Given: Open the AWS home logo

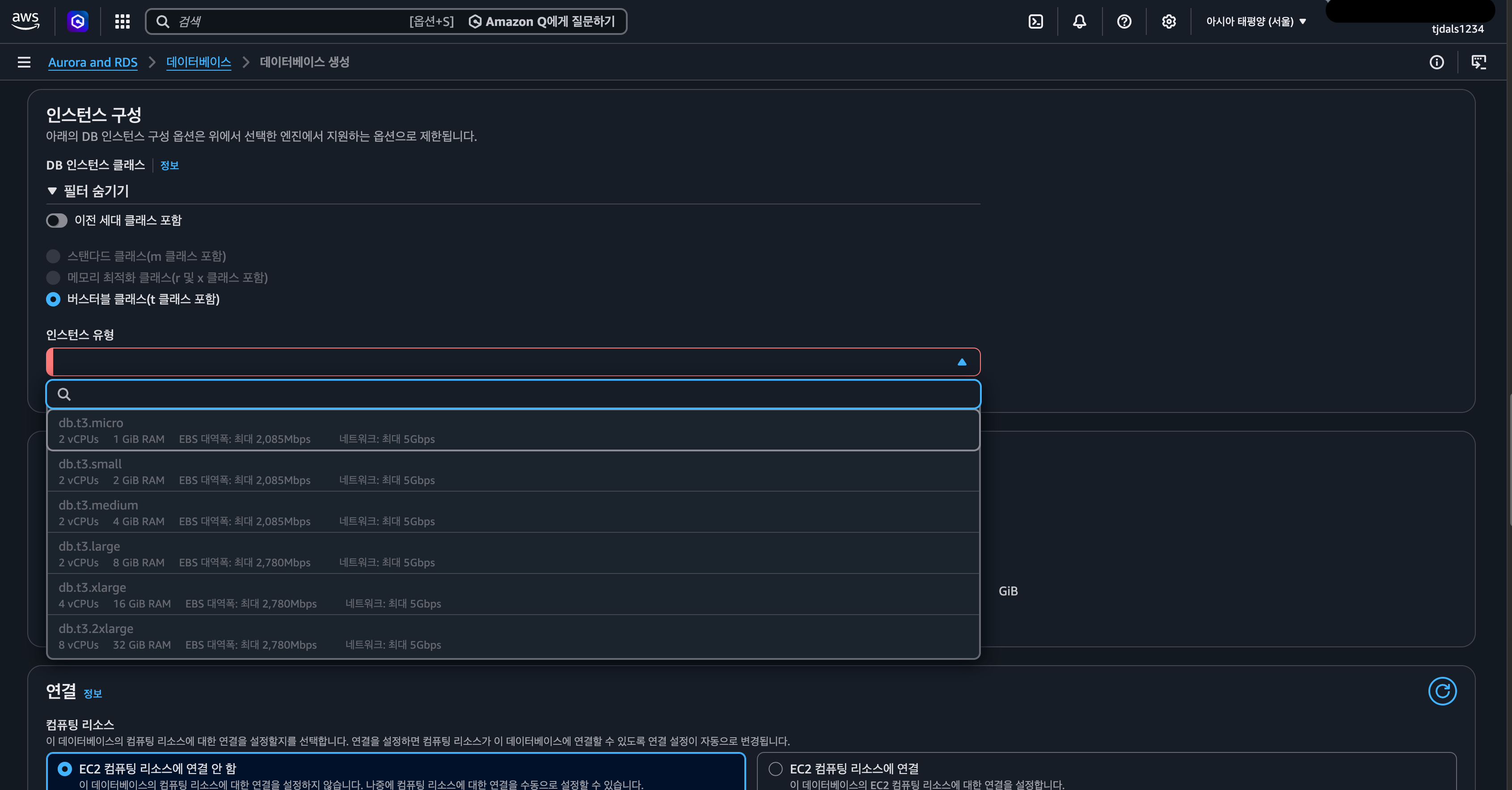Looking at the screenshot, I should 26,21.
